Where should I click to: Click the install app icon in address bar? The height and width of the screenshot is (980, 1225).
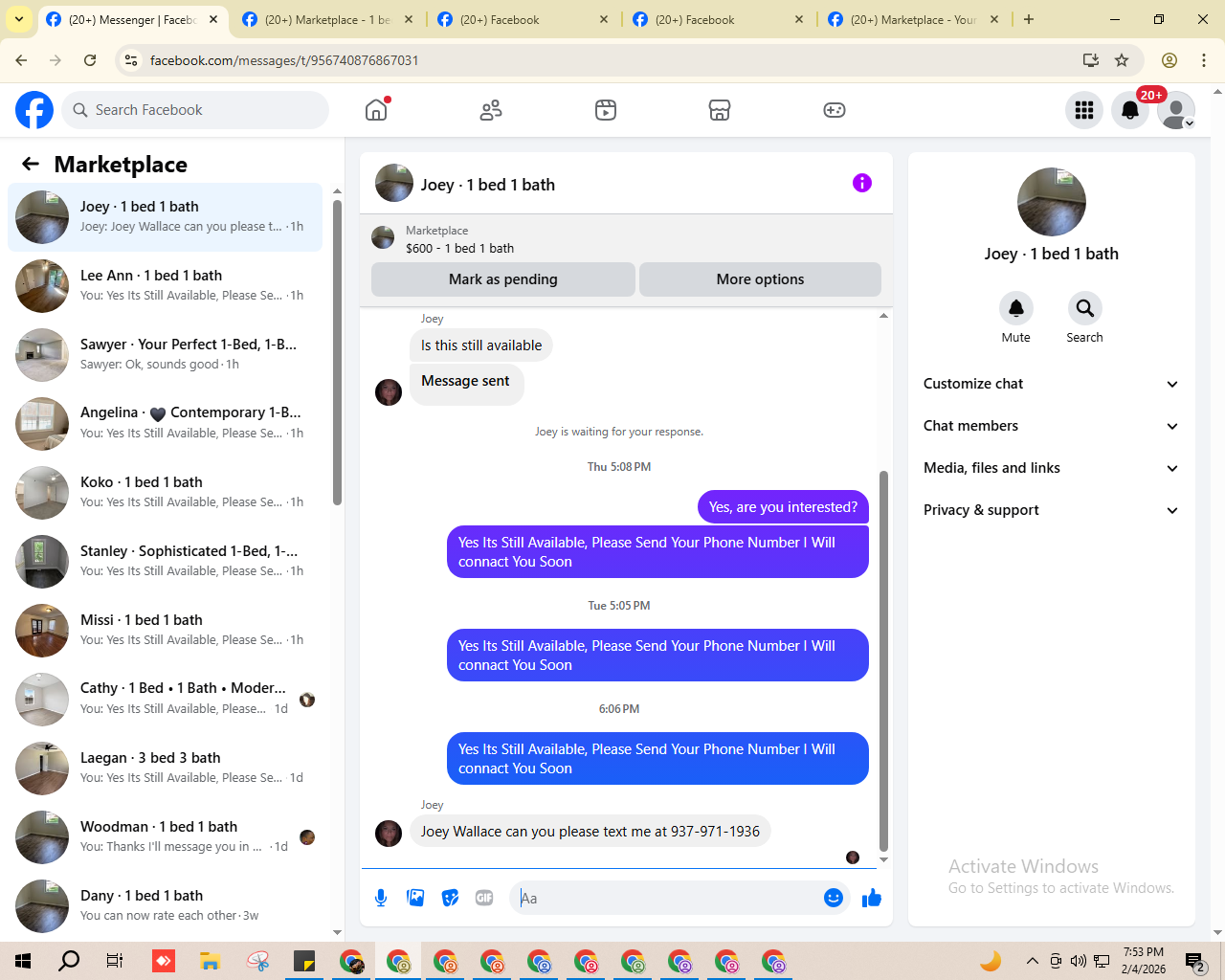click(1090, 60)
